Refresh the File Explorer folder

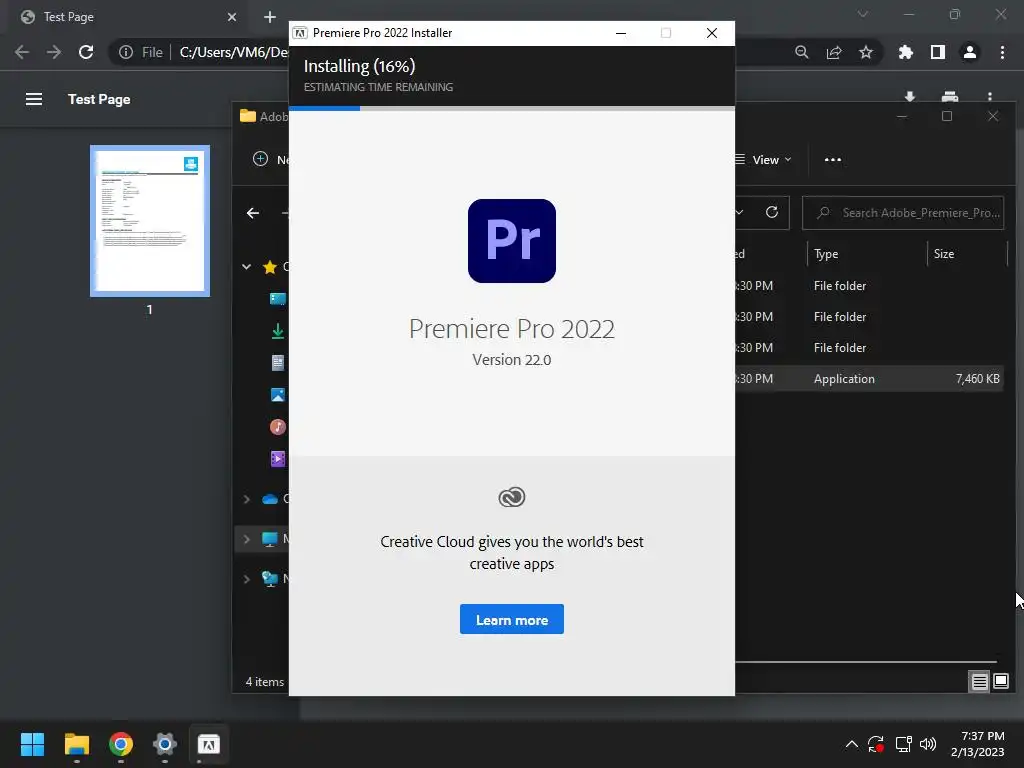pos(772,212)
